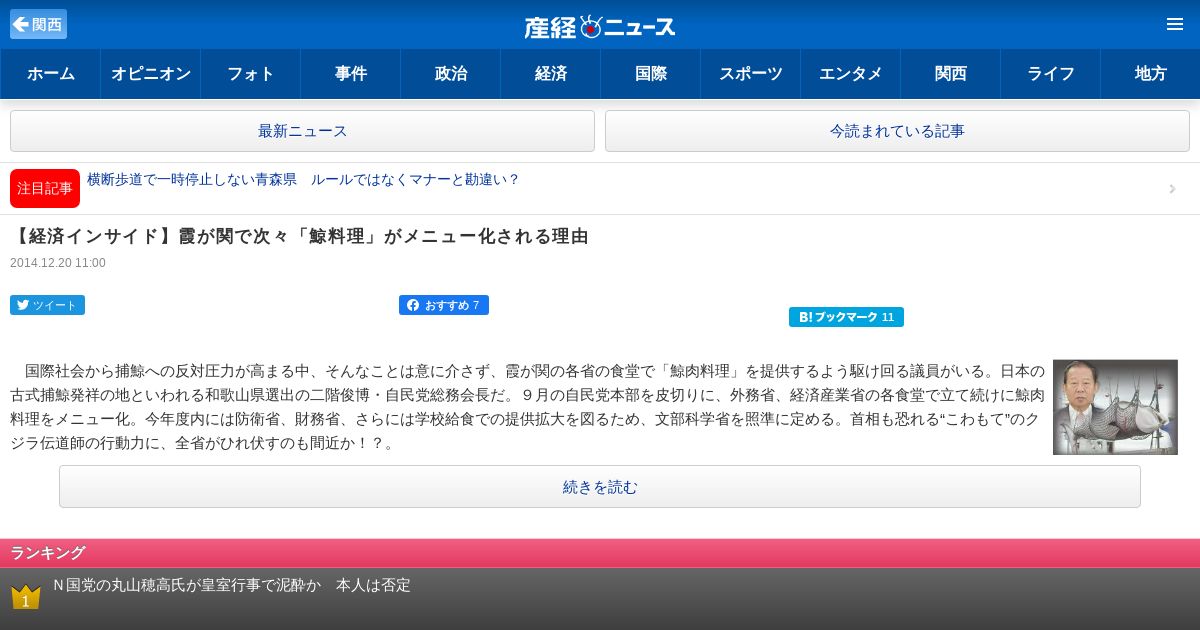Click the 産経ニュース logo
The width and height of the screenshot is (1200, 630).
click(600, 26)
